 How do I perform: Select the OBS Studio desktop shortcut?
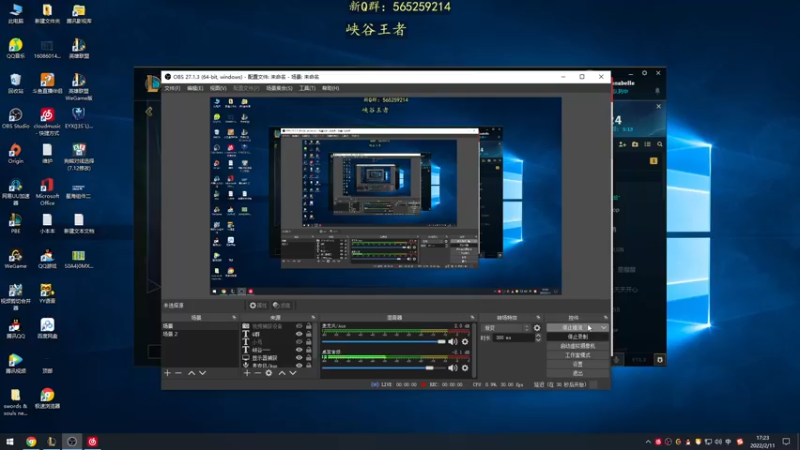[15, 118]
